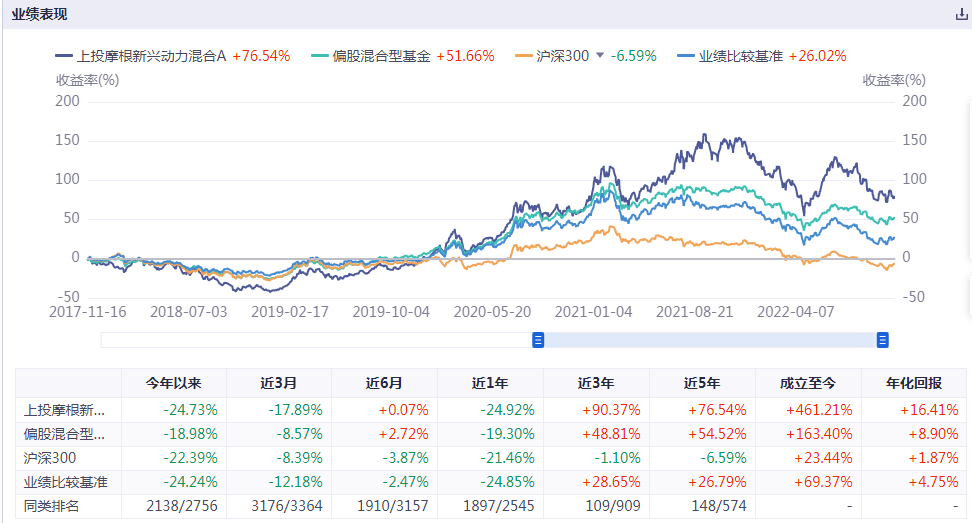972x523 pixels.
Task: Click the 同类排名 row label
Action: pyautogui.click(x=52, y=507)
